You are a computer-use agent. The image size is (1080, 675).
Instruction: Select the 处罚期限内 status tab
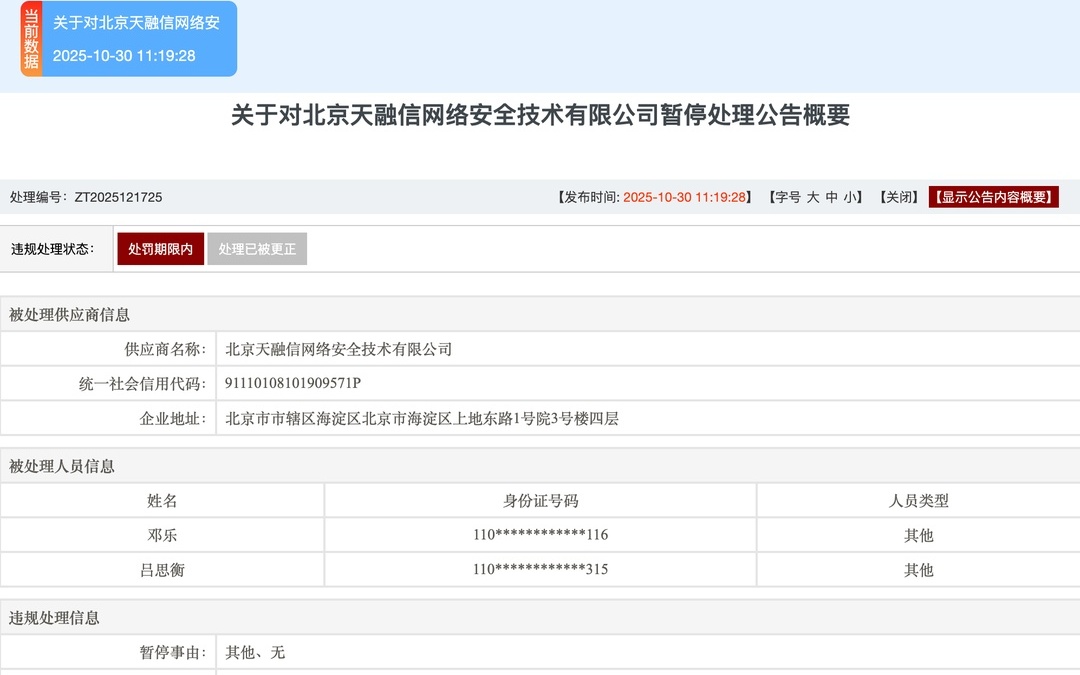tap(160, 249)
